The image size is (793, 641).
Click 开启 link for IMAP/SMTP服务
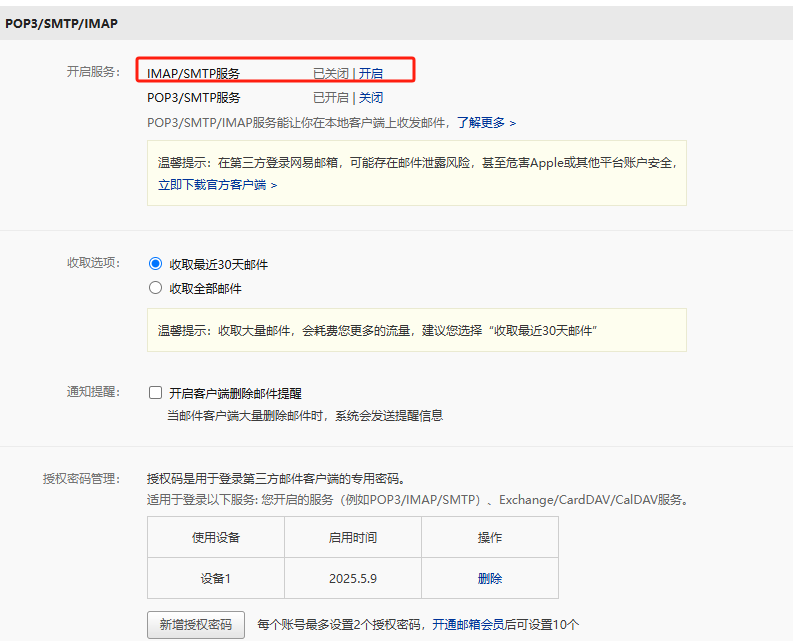(371, 73)
